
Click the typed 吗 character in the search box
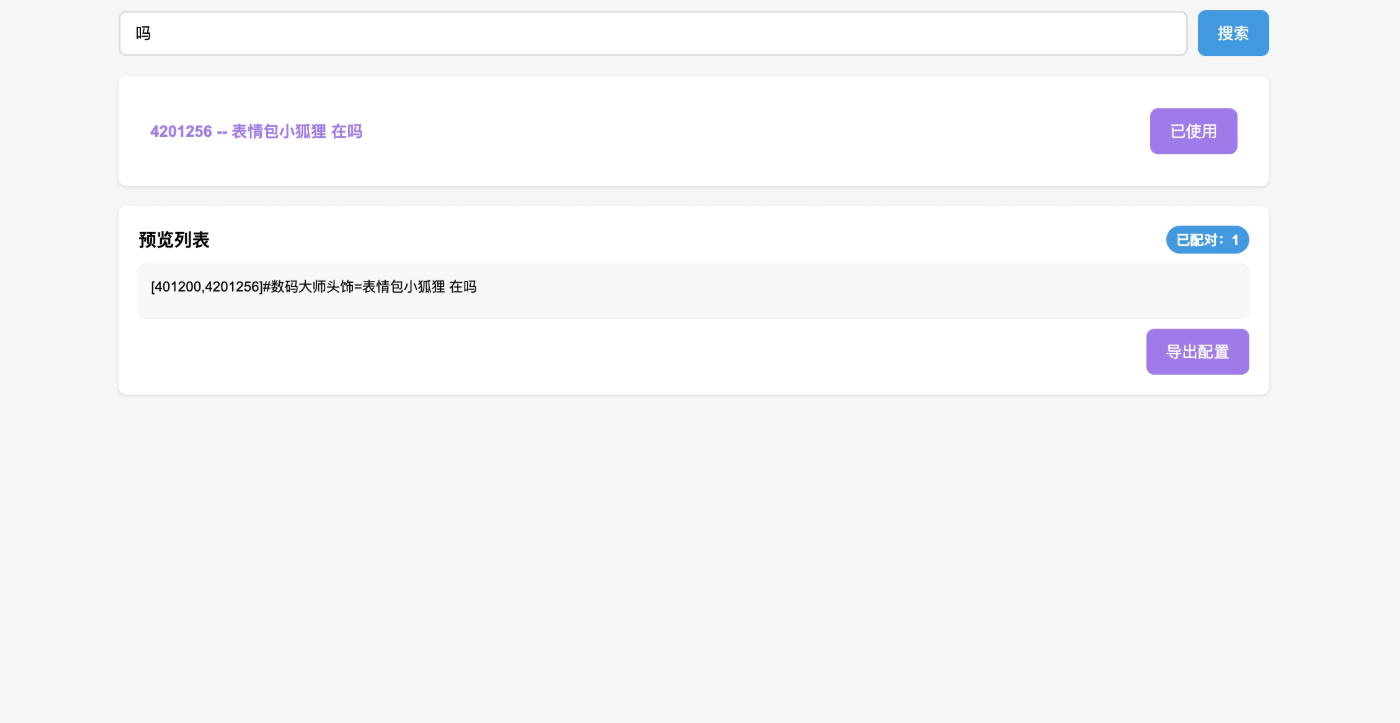pos(143,34)
